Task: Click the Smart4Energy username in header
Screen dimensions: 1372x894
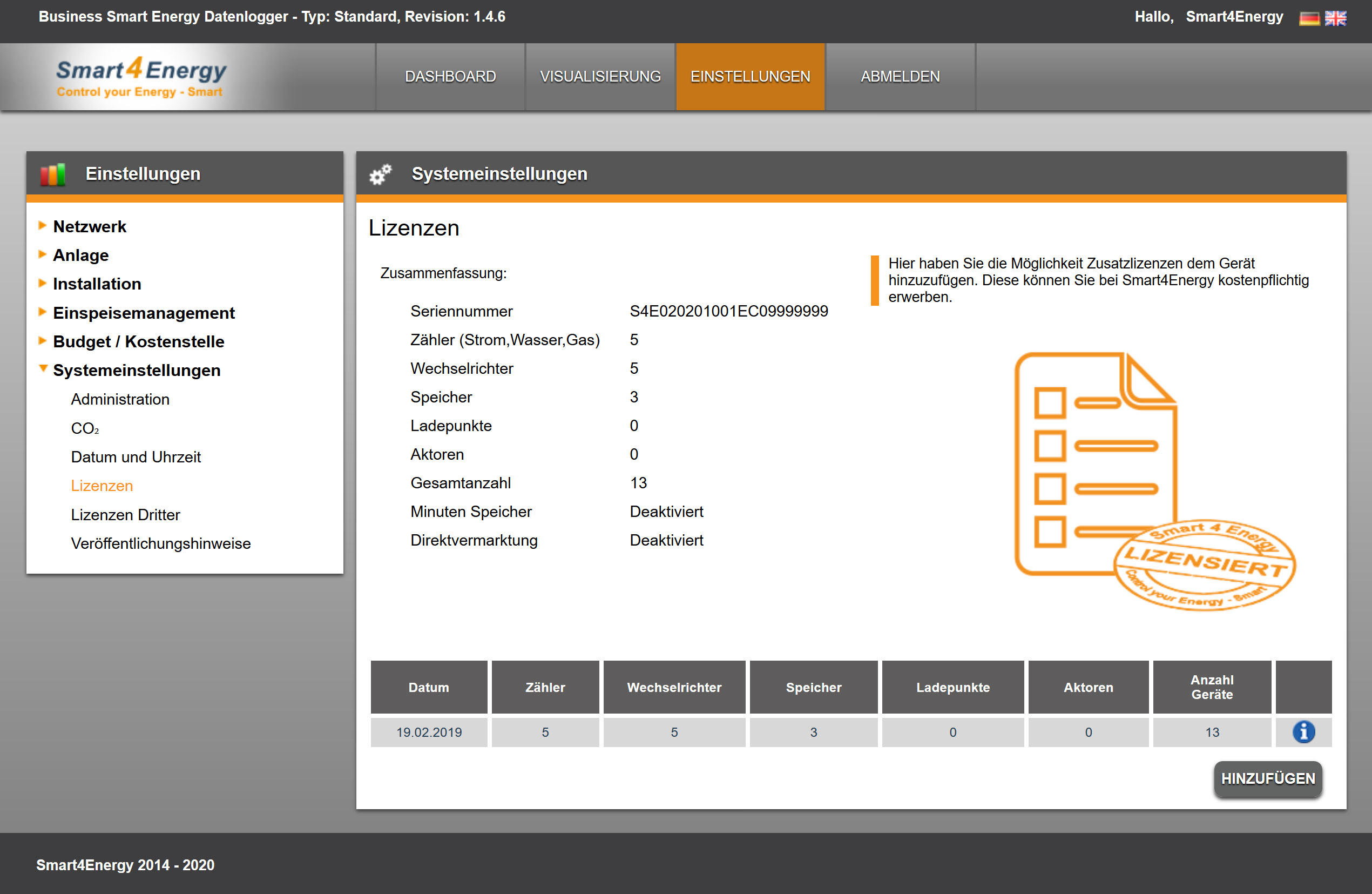Action: 1234,17
